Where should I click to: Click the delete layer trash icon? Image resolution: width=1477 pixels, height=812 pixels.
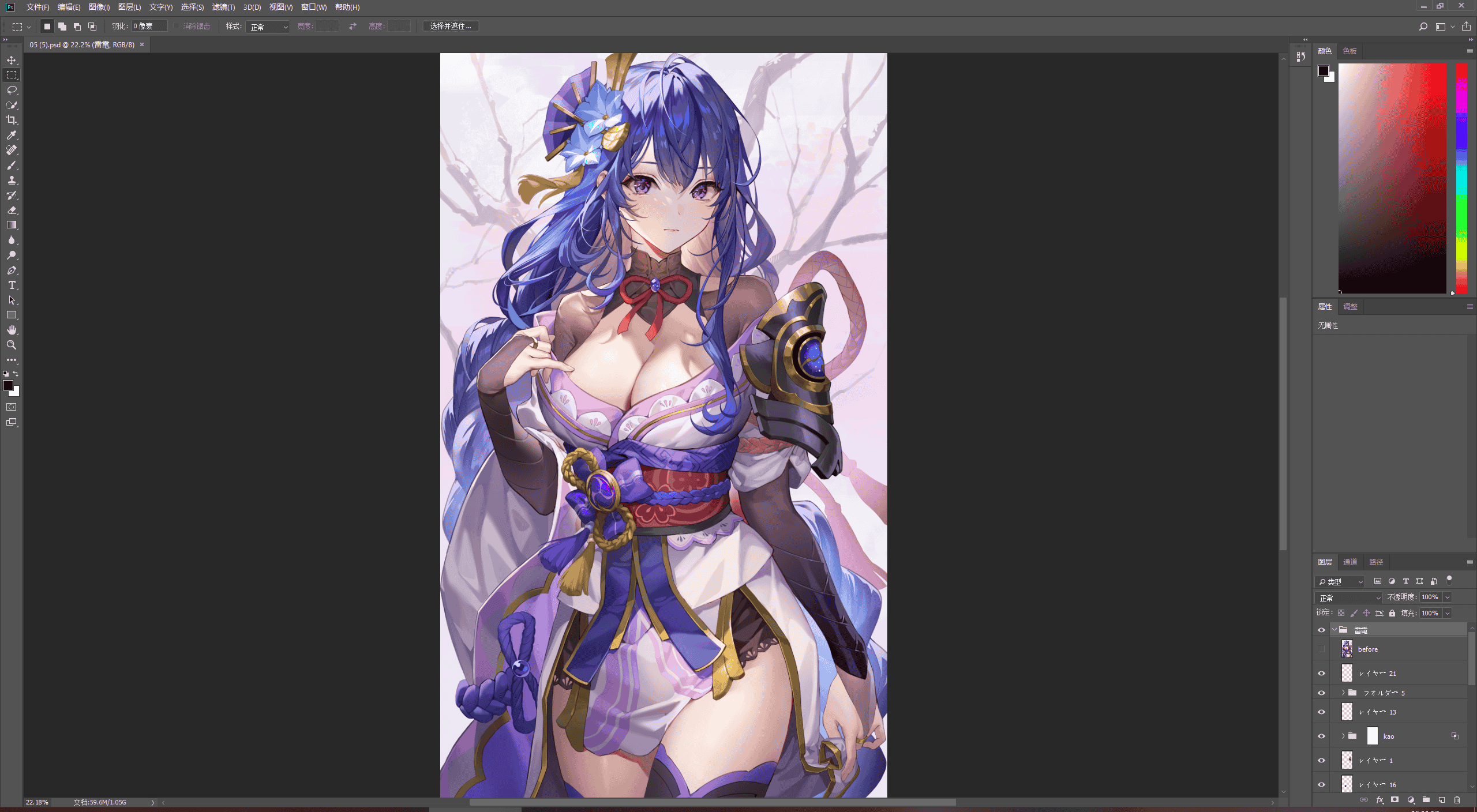coord(1457,800)
